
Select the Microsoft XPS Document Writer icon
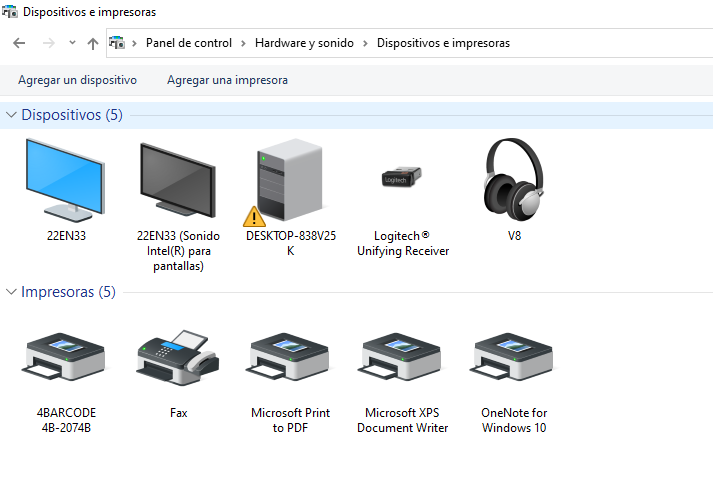coord(400,357)
